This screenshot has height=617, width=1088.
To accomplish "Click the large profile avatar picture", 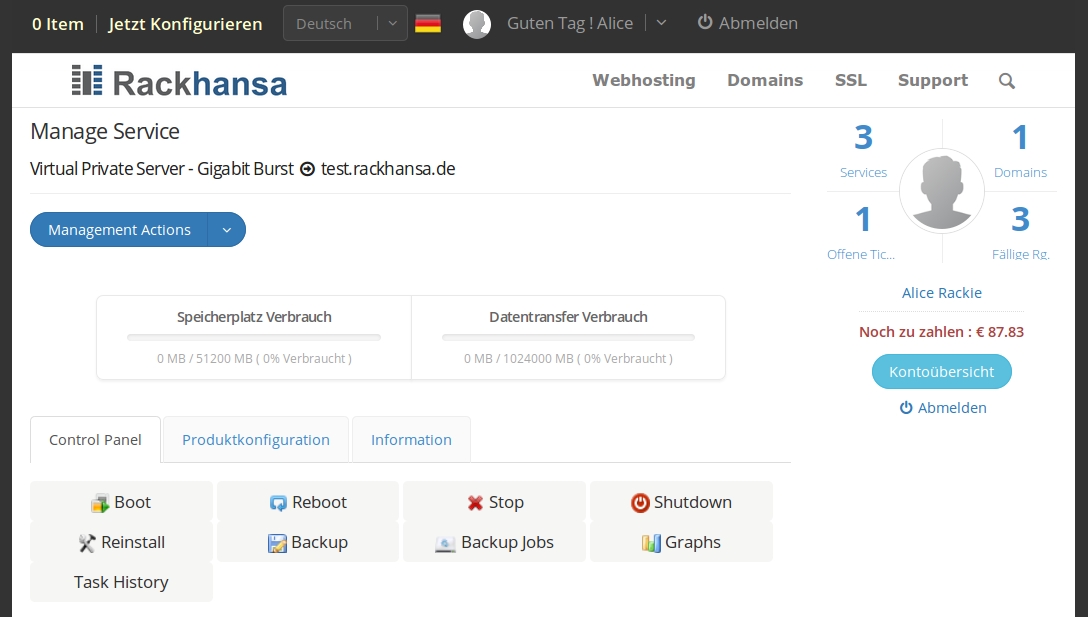I will coord(942,191).
